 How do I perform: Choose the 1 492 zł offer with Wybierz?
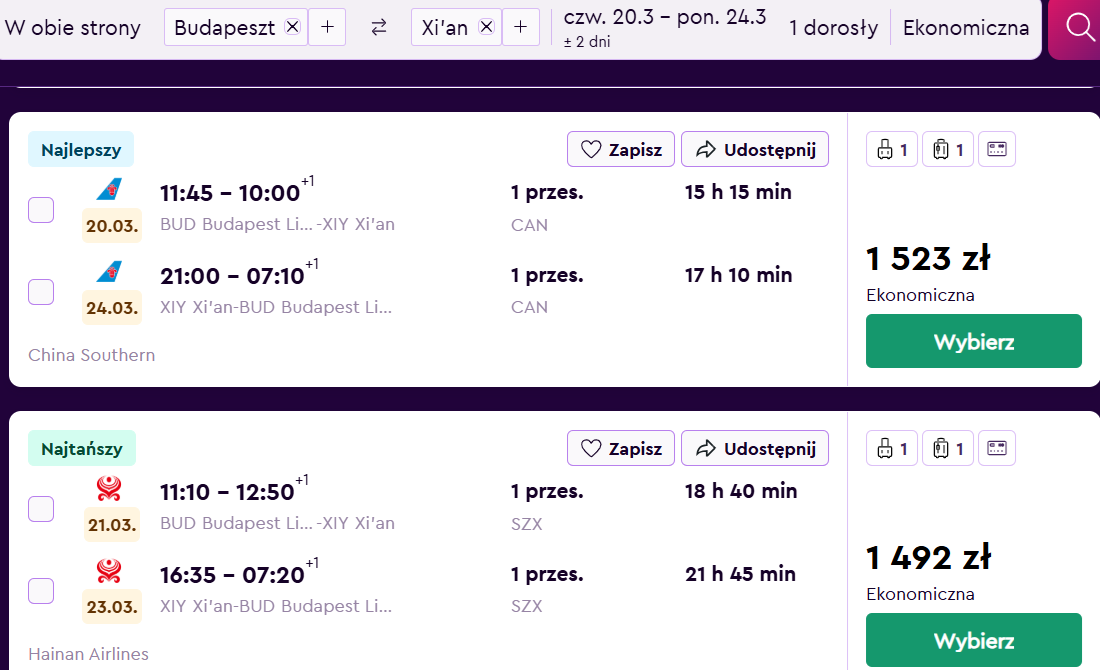click(x=974, y=641)
